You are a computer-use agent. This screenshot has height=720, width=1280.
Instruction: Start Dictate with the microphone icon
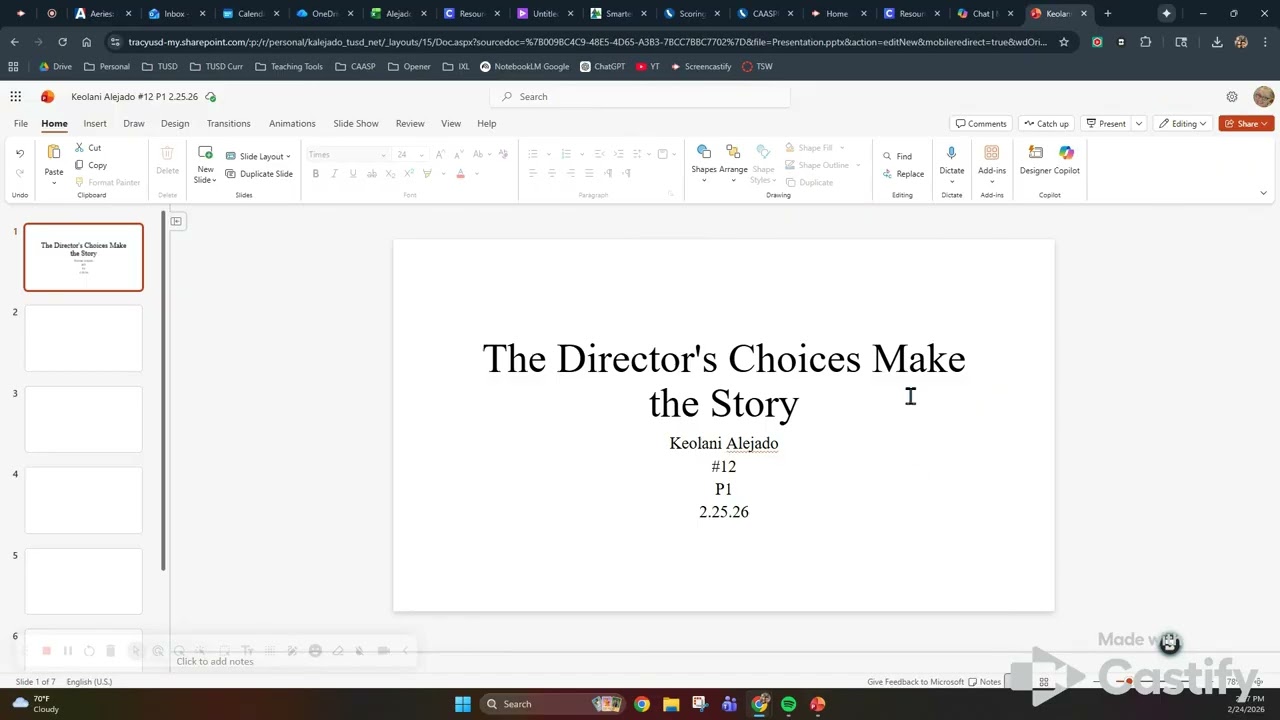(951, 153)
